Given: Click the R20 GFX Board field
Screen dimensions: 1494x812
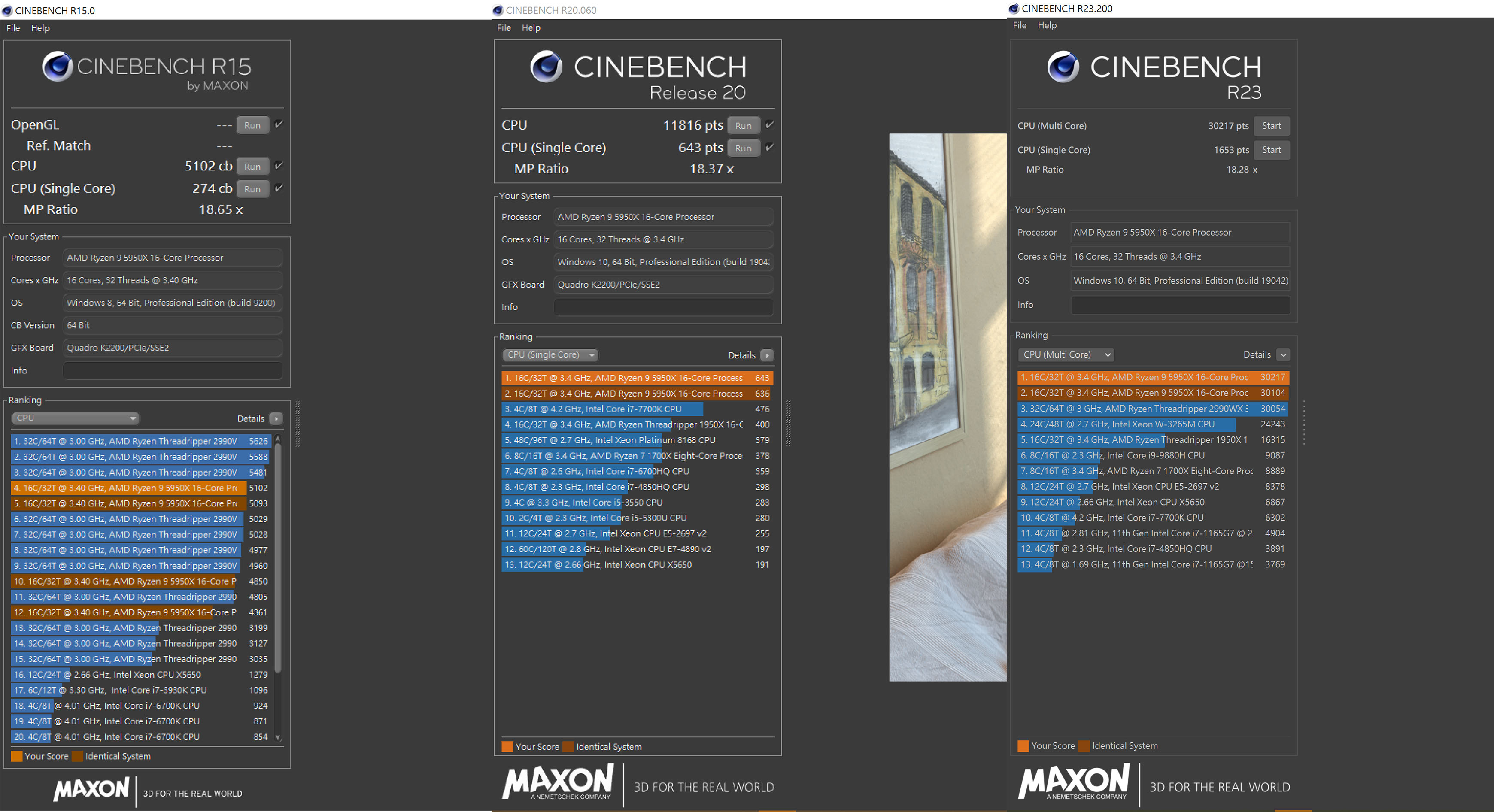Looking at the screenshot, I should (x=663, y=285).
